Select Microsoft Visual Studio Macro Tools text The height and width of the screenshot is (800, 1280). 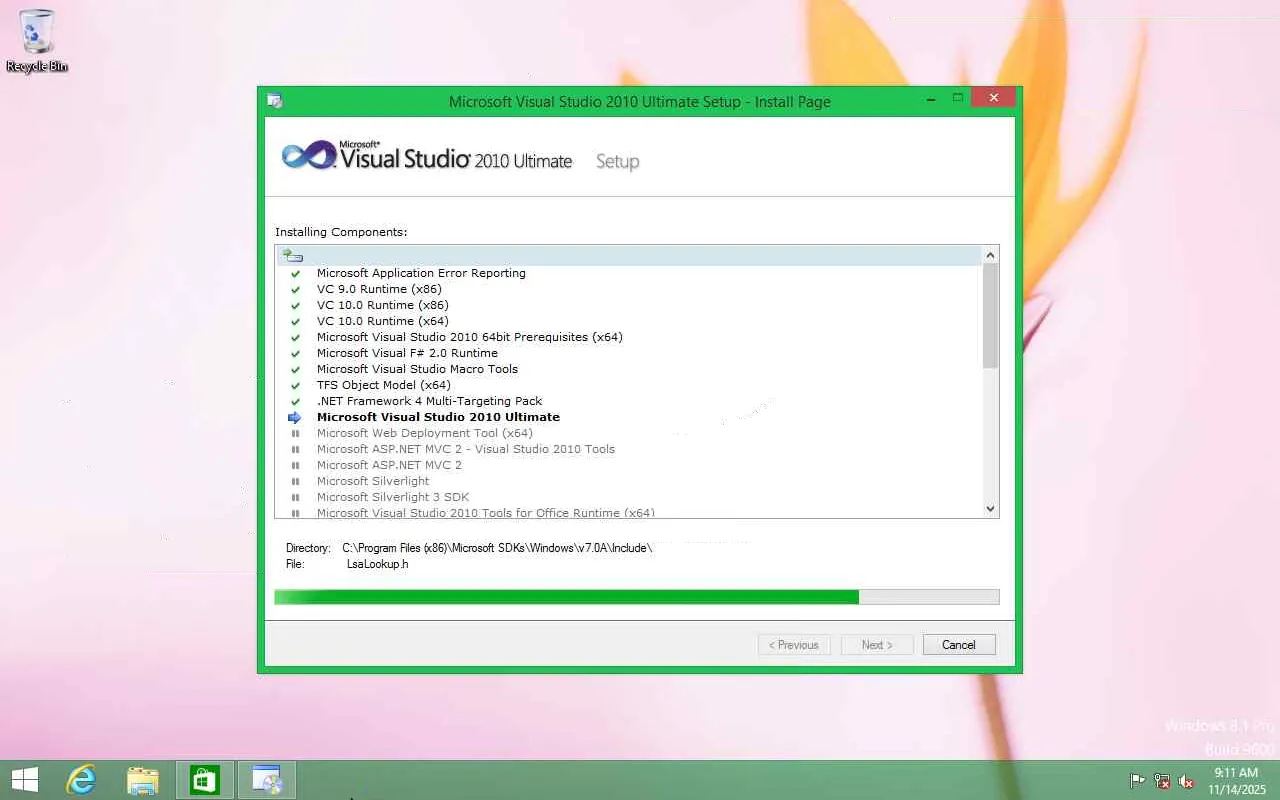417,369
